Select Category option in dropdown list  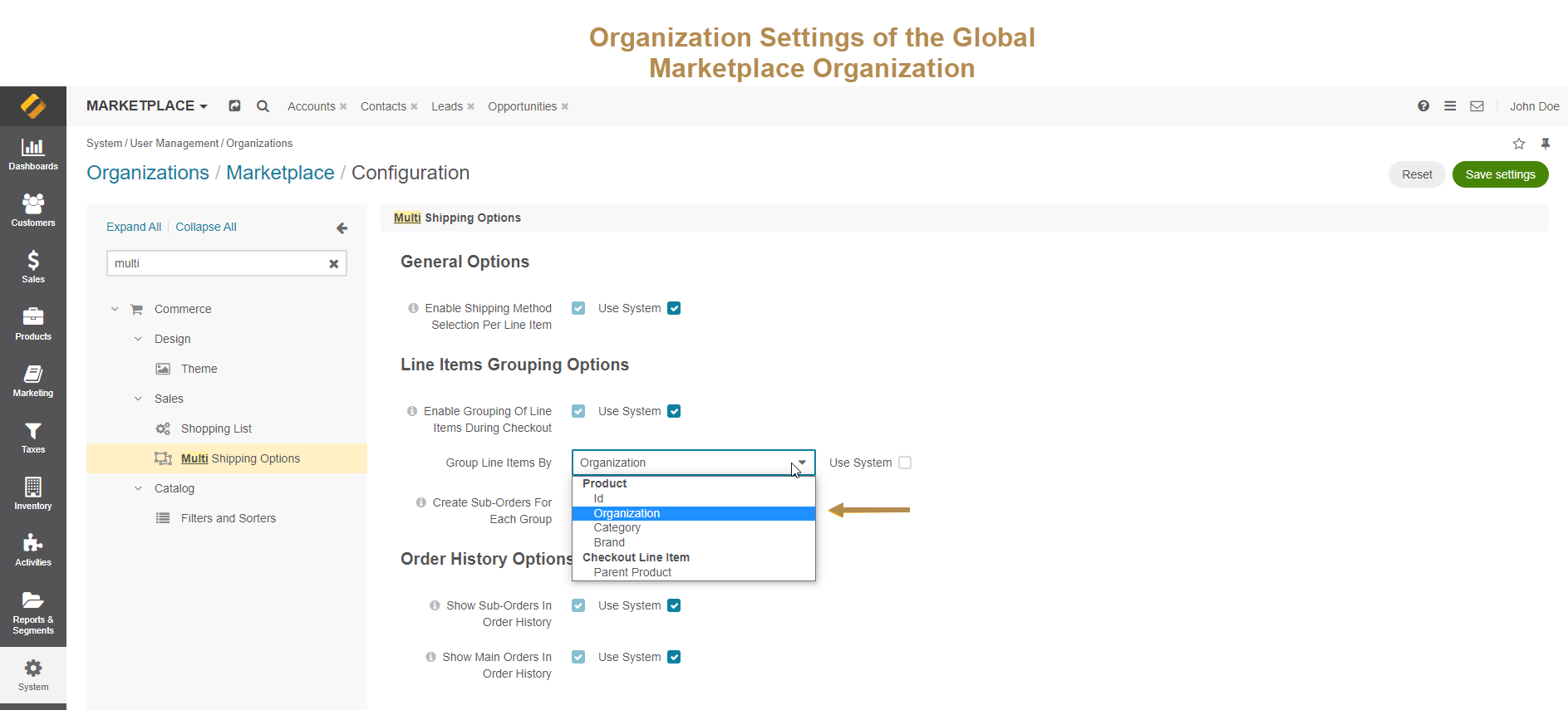pos(694,527)
